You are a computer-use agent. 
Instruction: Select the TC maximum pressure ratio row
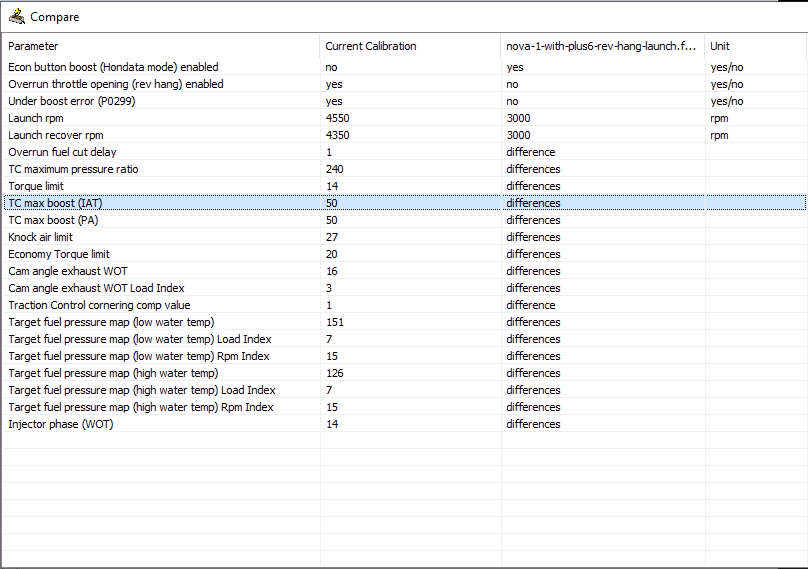pos(405,169)
